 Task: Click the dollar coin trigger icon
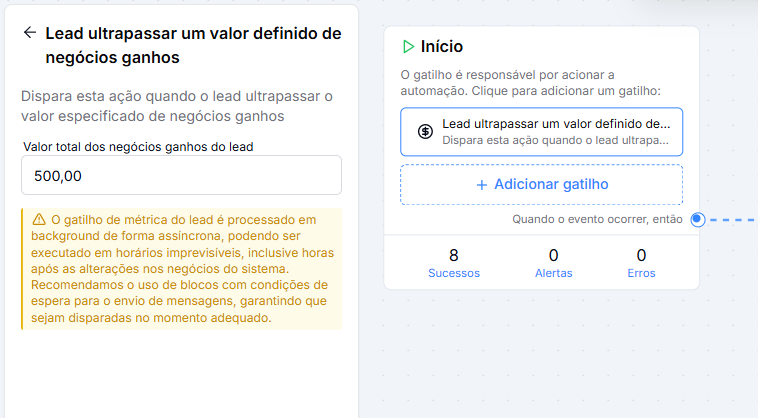click(425, 131)
